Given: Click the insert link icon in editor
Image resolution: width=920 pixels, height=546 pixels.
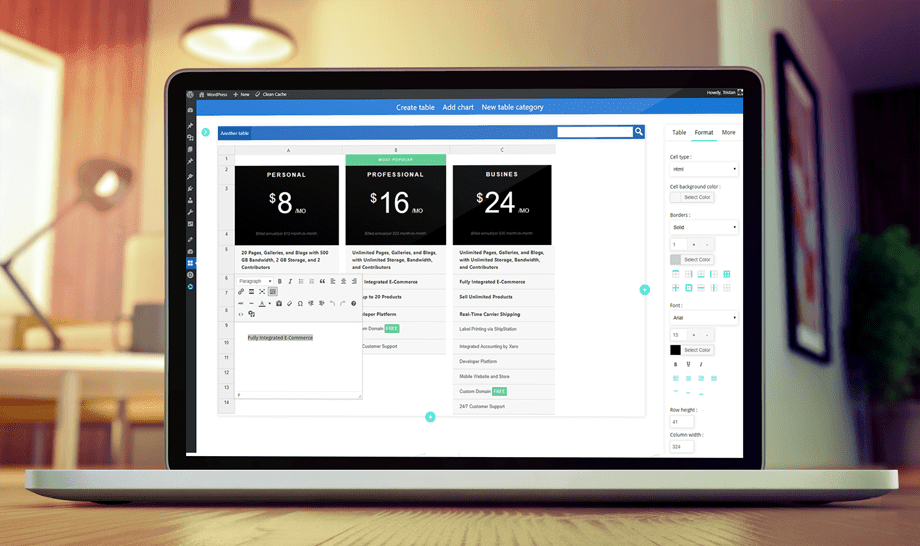Looking at the screenshot, I should click(x=241, y=292).
